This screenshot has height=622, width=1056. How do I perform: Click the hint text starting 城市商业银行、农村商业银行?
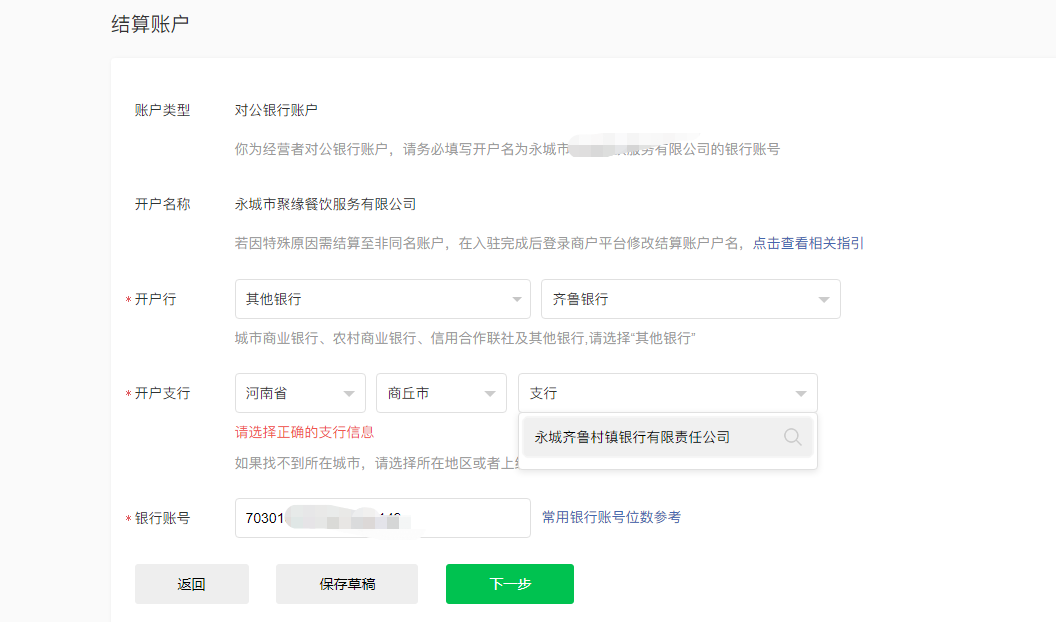point(465,338)
